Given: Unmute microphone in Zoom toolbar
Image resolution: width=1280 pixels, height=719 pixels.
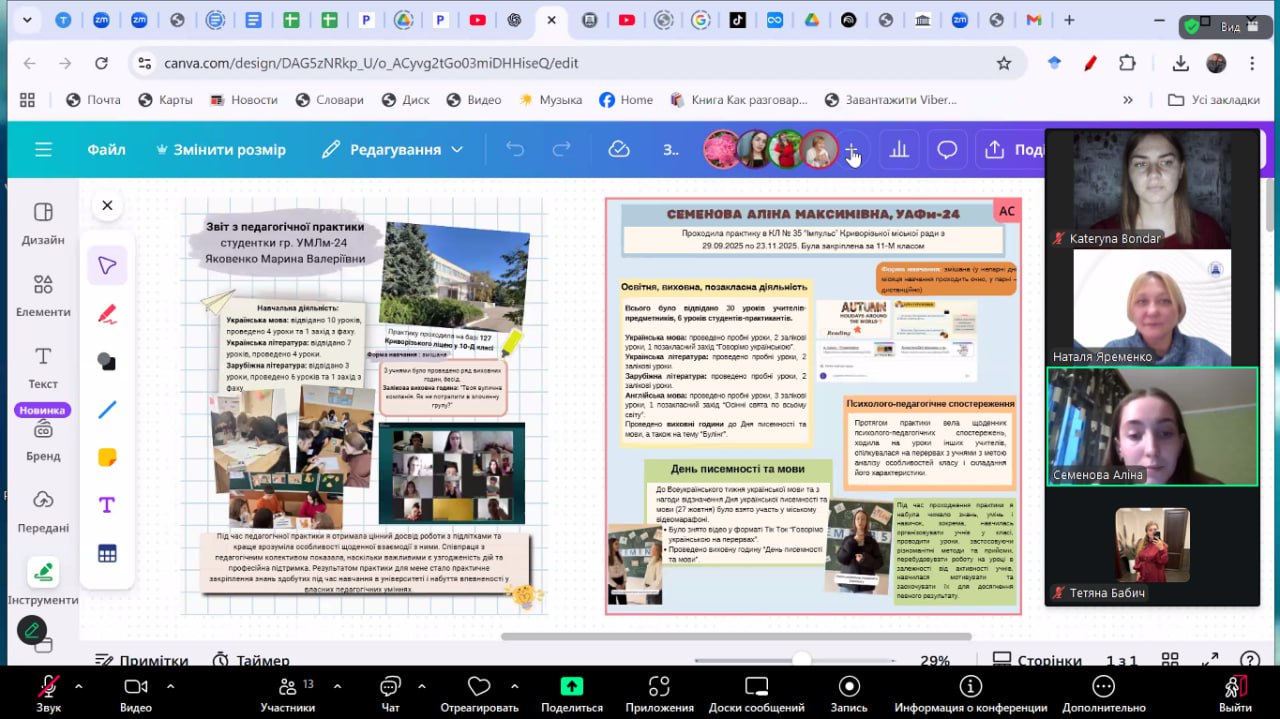Looking at the screenshot, I should tap(48, 687).
